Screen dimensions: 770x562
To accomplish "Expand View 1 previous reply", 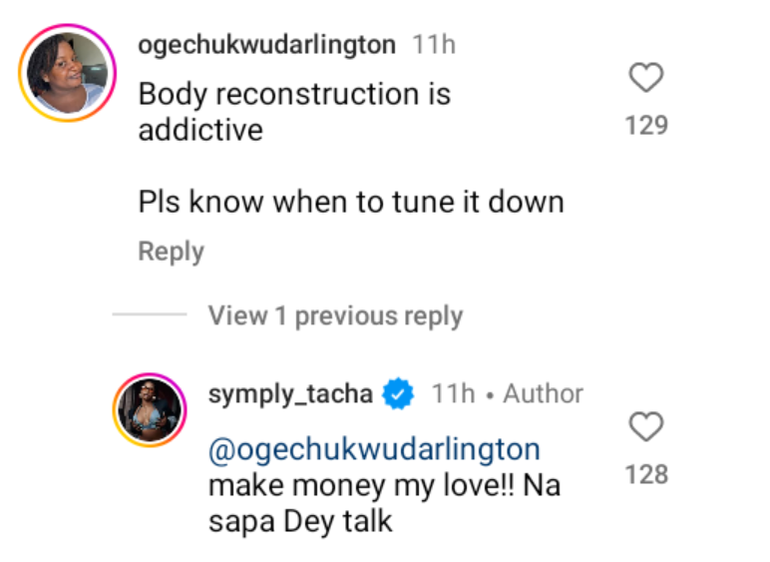I will pyautogui.click(x=335, y=316).
